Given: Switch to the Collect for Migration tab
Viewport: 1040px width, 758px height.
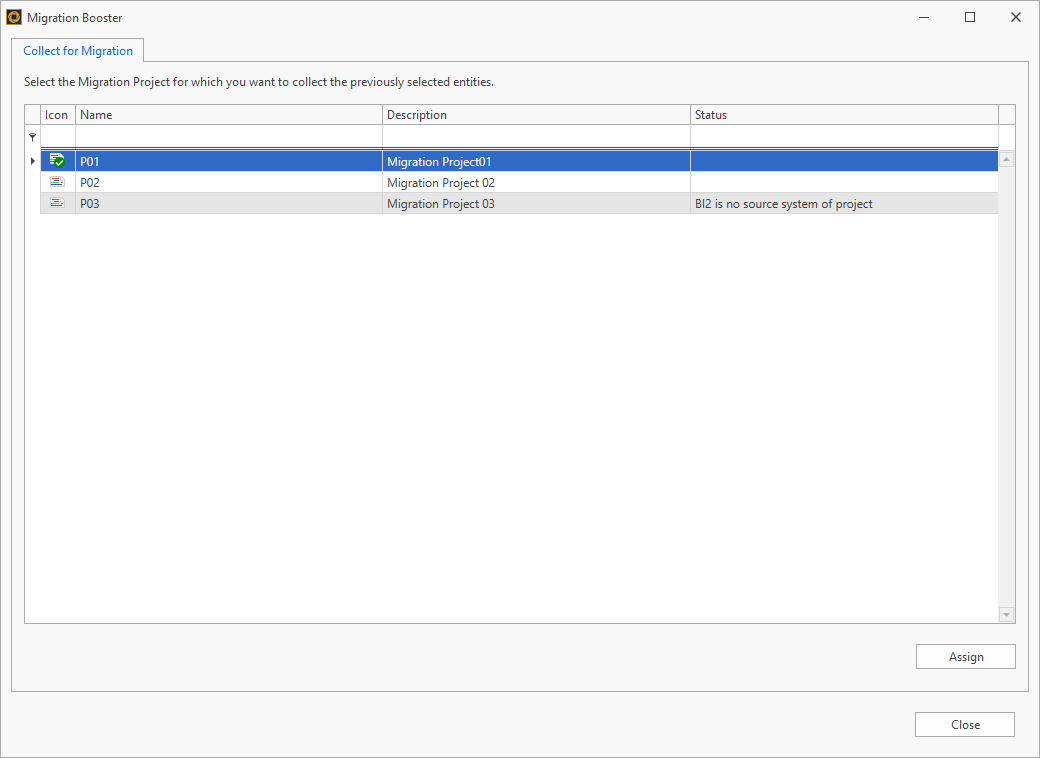Looking at the screenshot, I should click(78, 50).
